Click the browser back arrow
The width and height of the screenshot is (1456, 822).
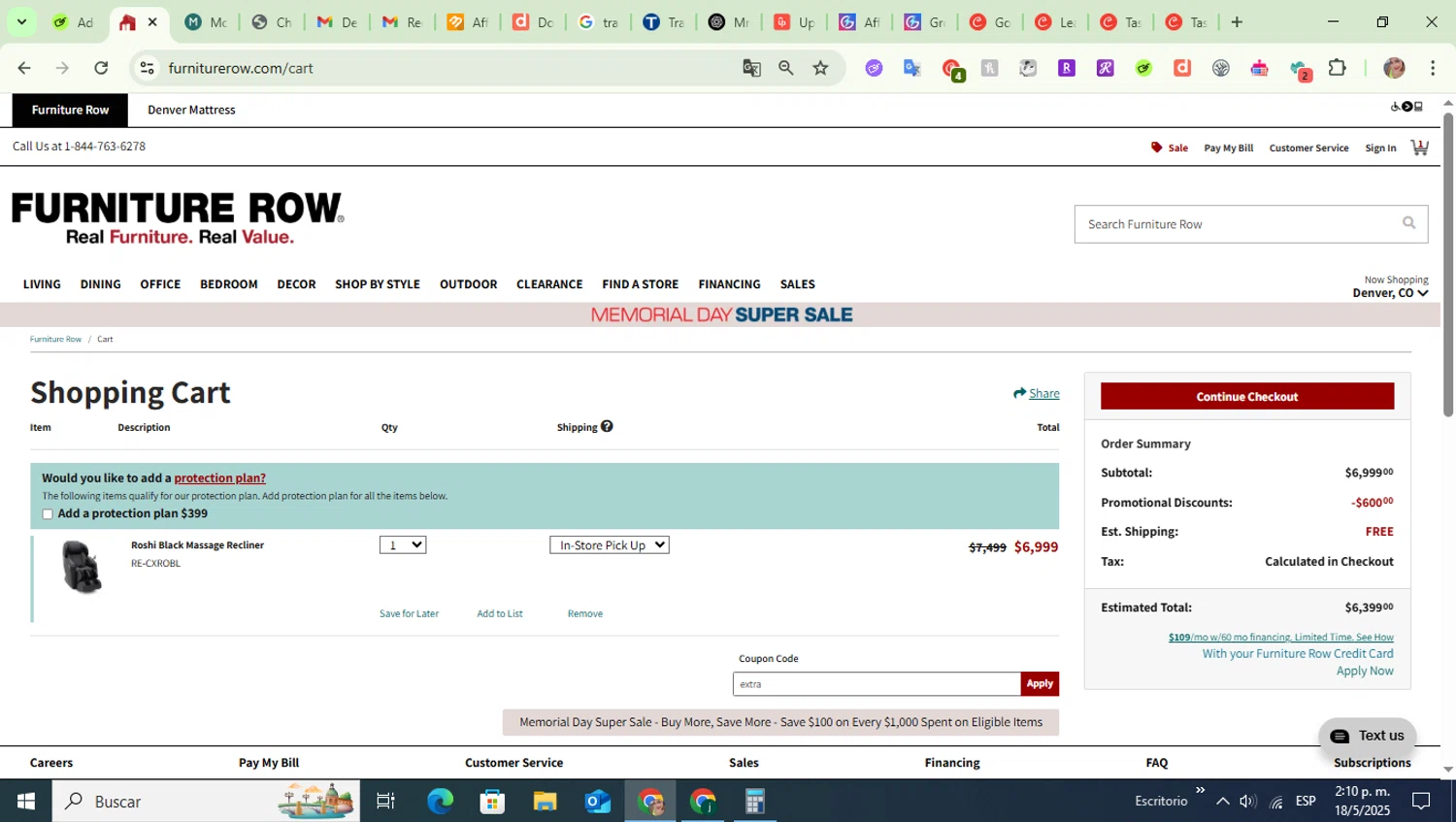(24, 68)
